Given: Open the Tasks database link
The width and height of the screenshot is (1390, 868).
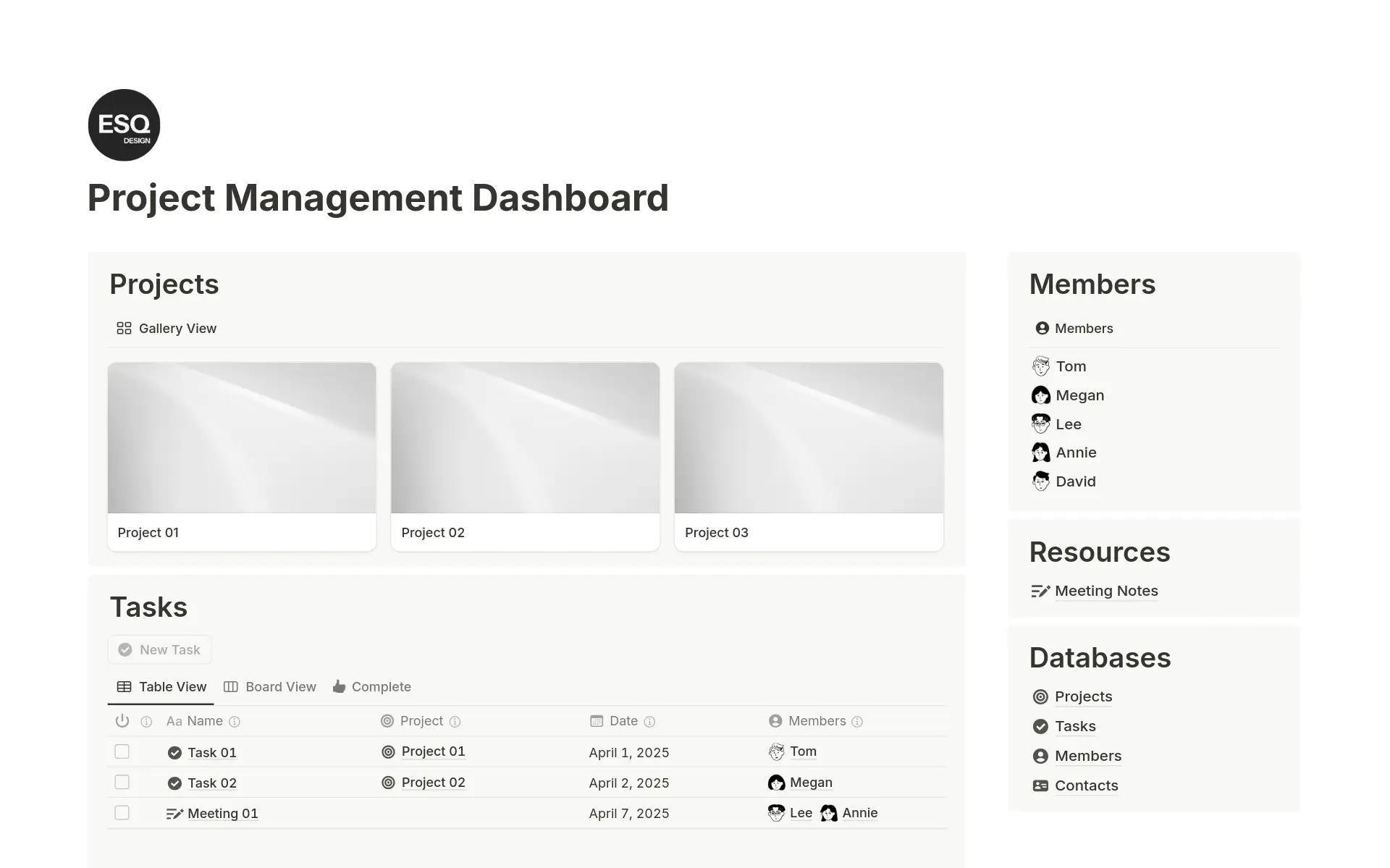Looking at the screenshot, I should pyautogui.click(x=1075, y=727).
